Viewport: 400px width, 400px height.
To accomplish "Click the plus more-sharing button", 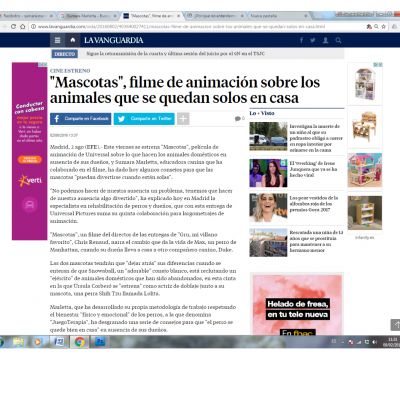I will (x=183, y=119).
